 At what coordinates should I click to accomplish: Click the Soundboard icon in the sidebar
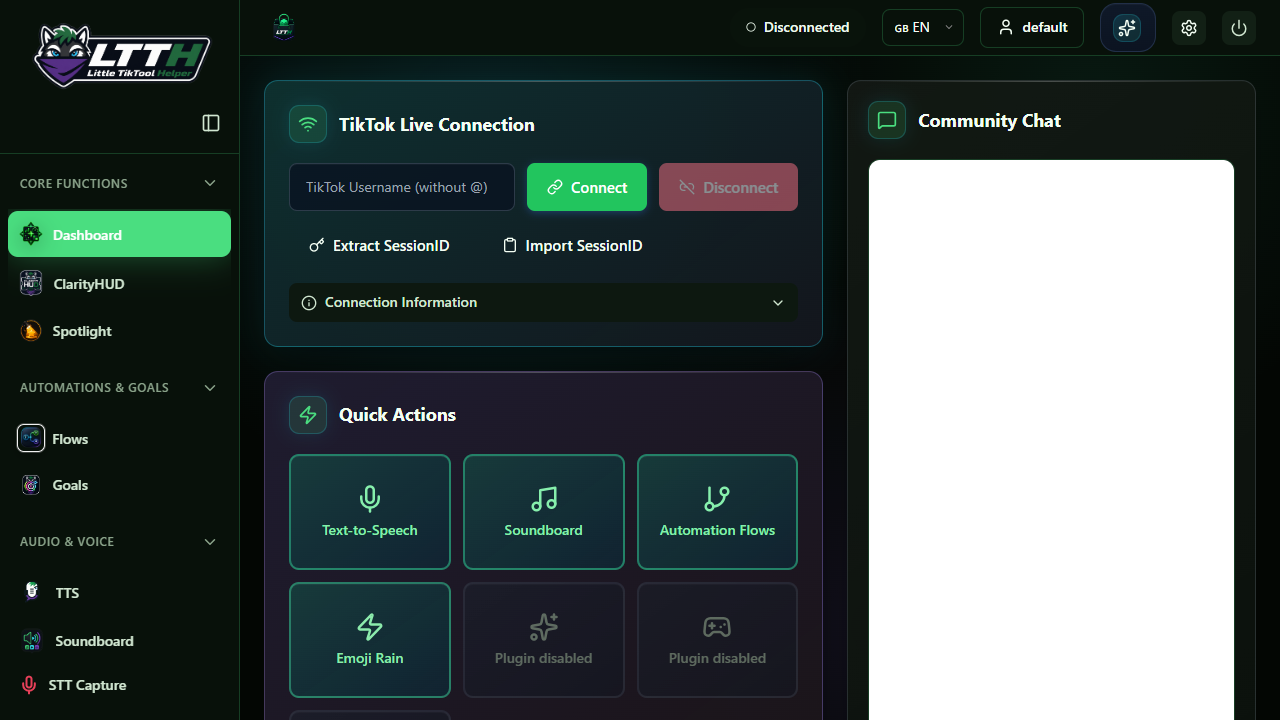click(32, 641)
